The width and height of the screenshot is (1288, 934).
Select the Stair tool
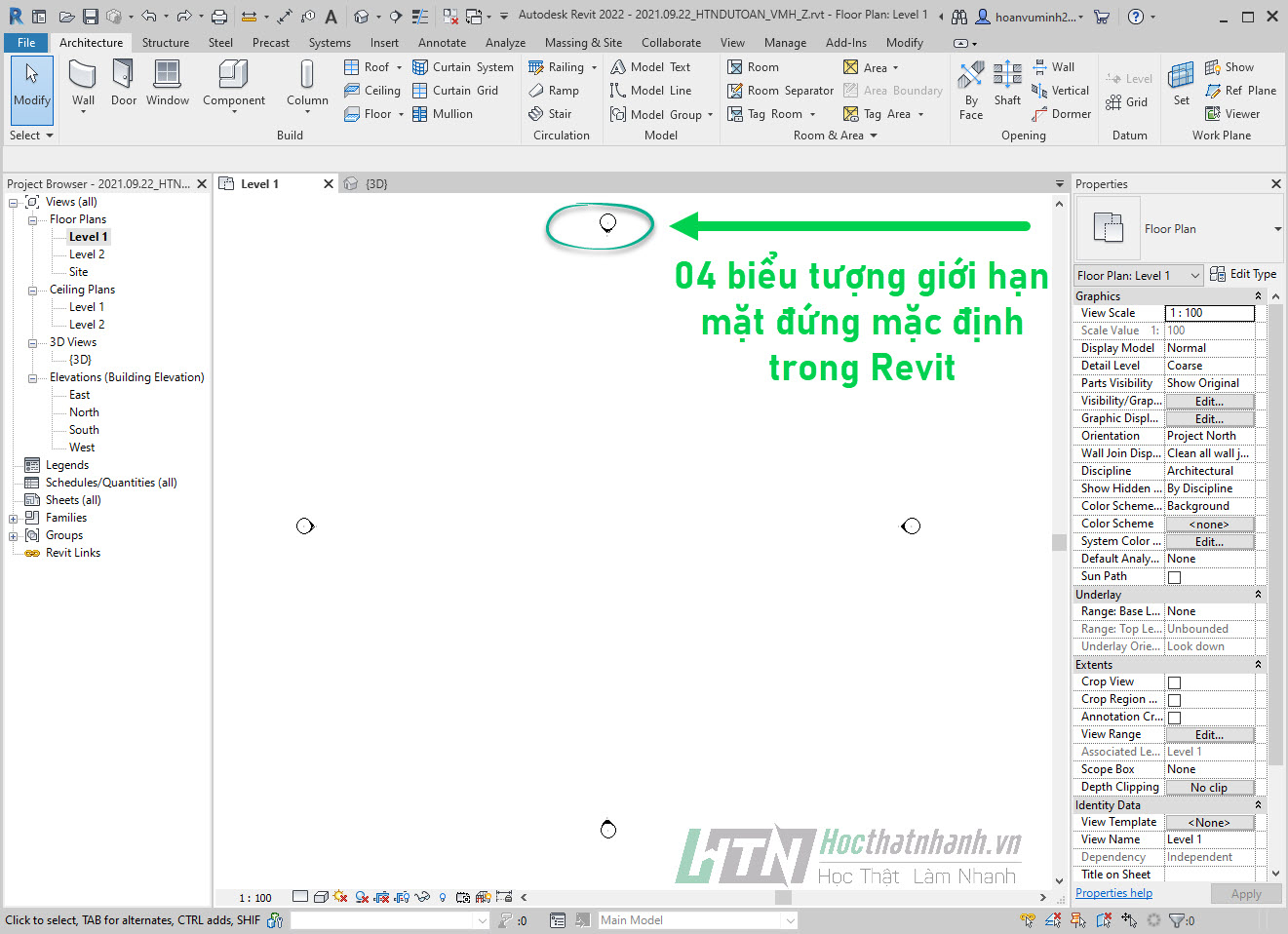[550, 114]
